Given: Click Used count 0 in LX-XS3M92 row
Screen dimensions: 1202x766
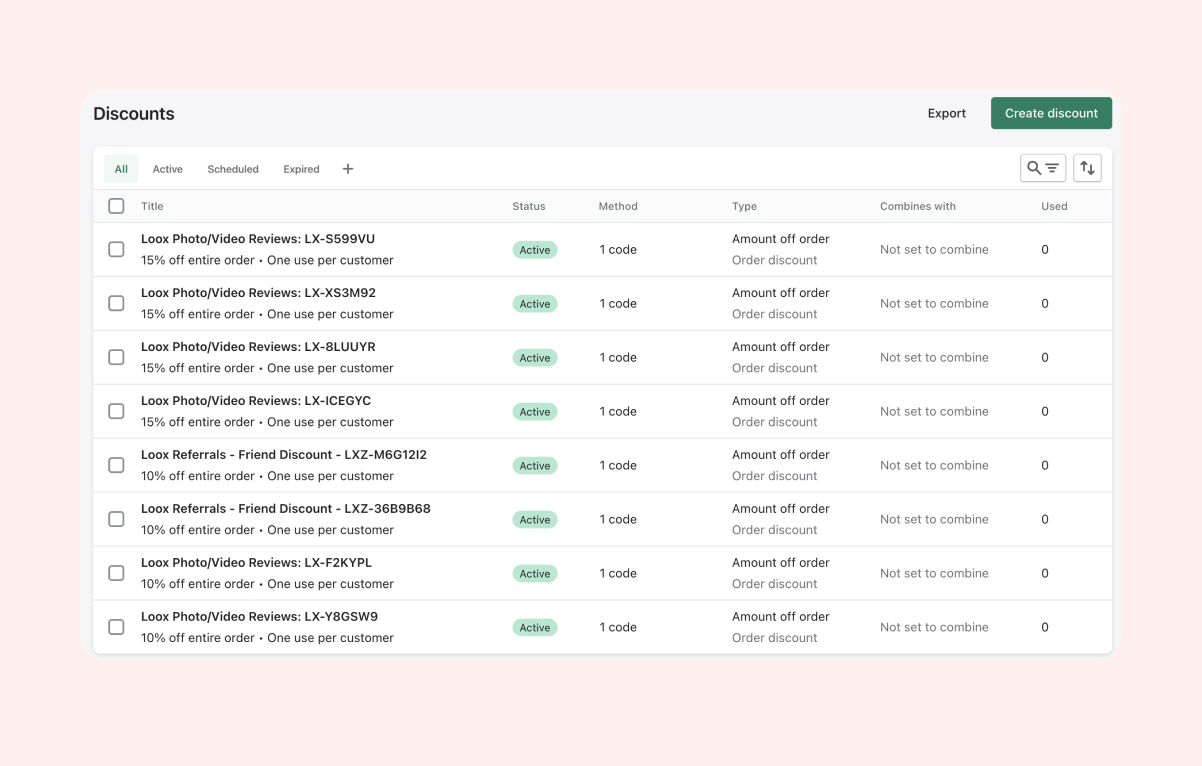Looking at the screenshot, I should 1045,303.
